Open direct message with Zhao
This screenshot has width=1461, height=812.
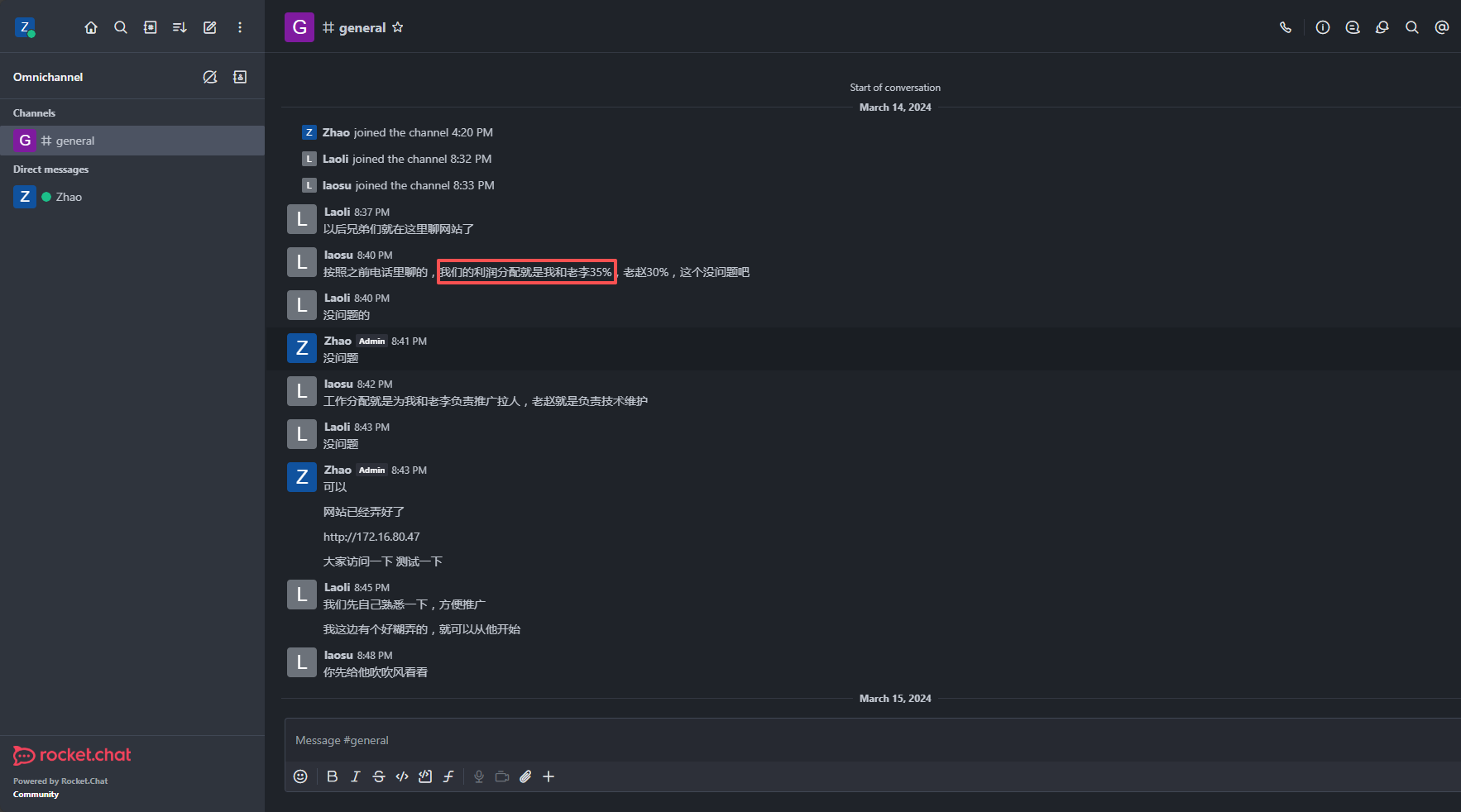(132, 197)
